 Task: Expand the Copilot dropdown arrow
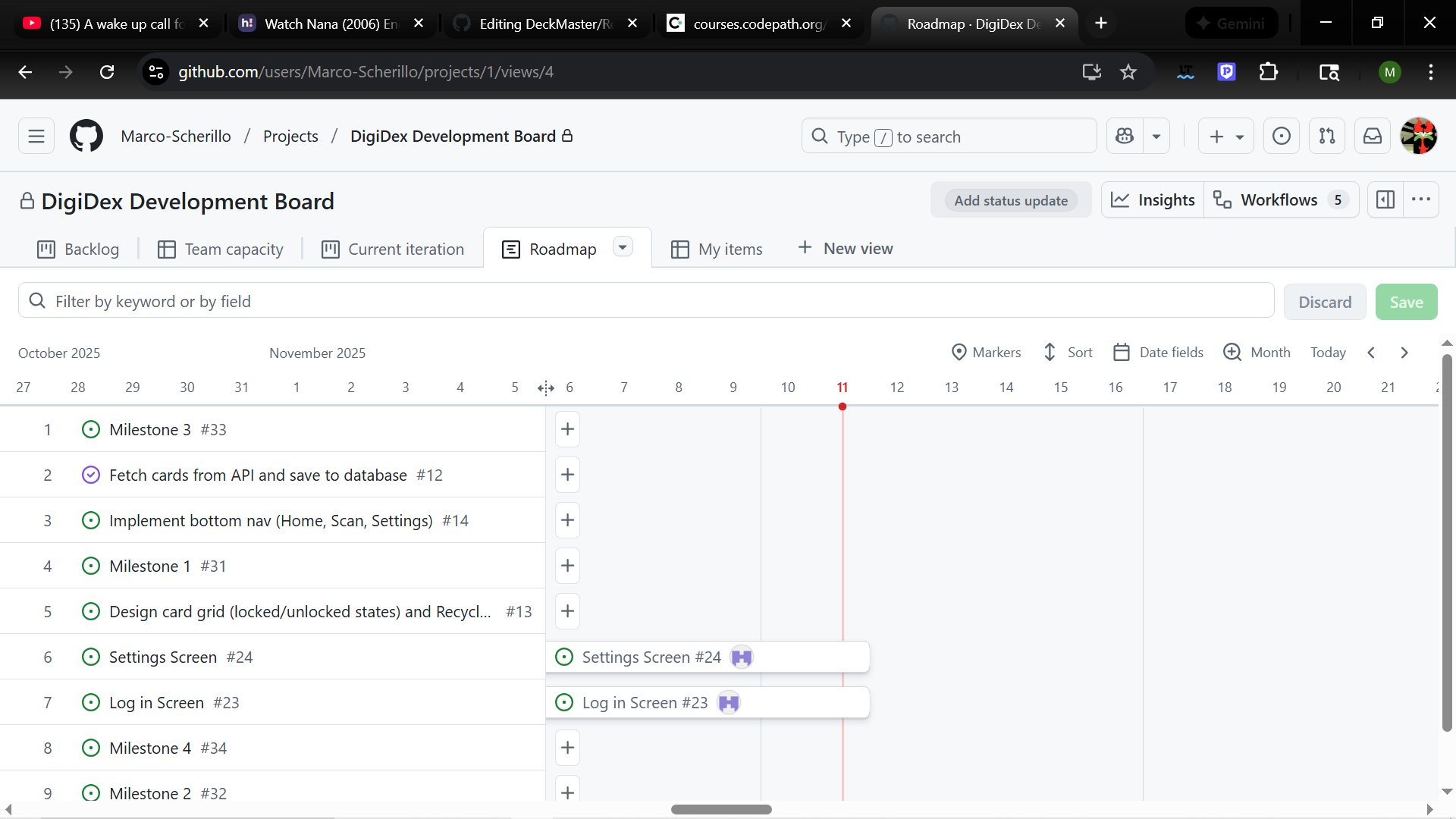1156,136
